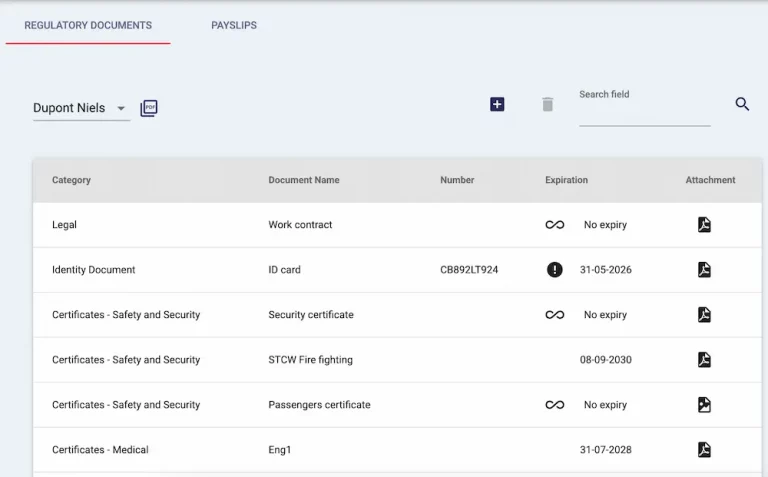Click the Number column header
Screen dimensions: 768x477
point(457,180)
